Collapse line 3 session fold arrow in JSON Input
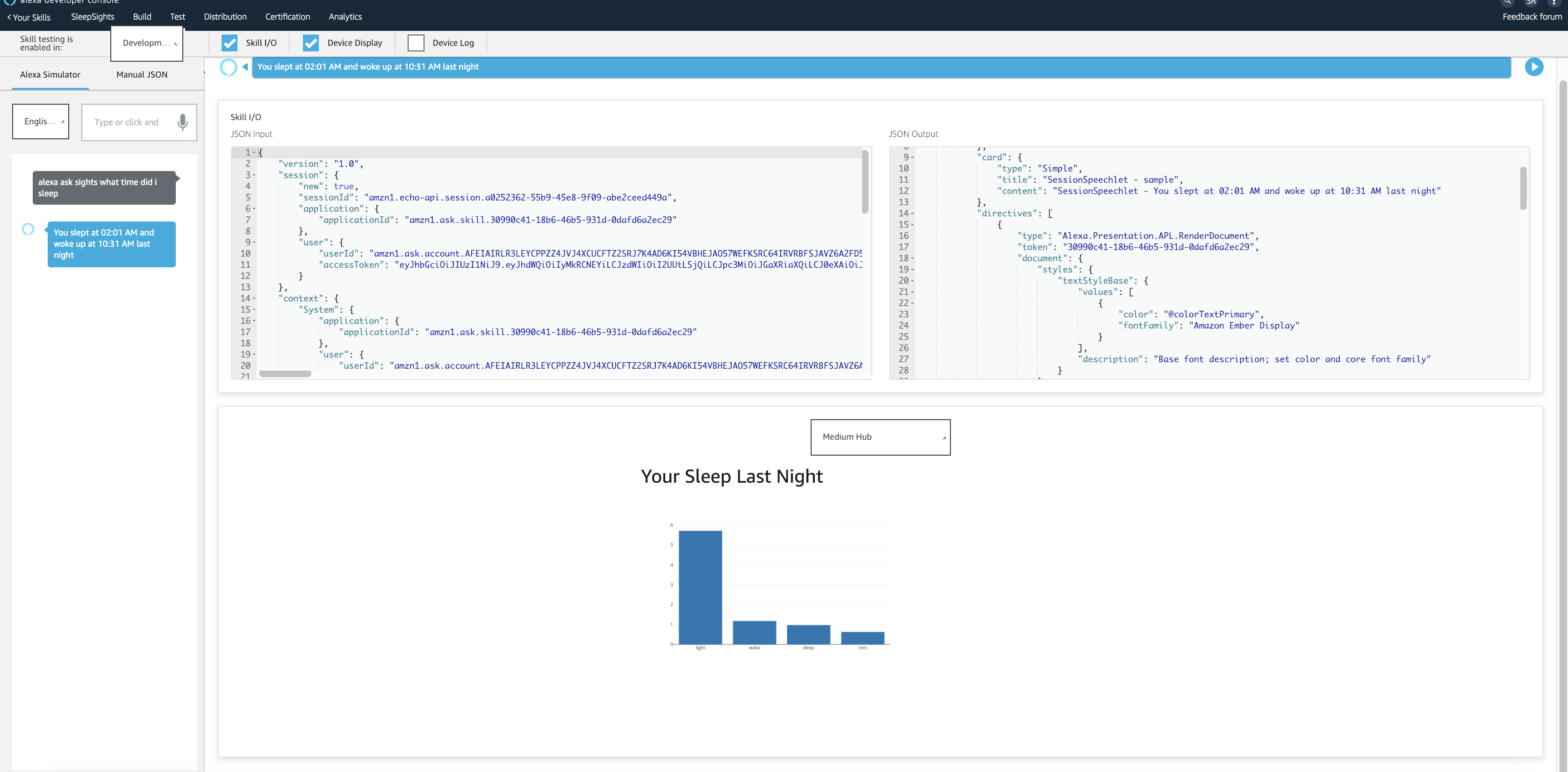The width and height of the screenshot is (1568, 772). (254, 175)
